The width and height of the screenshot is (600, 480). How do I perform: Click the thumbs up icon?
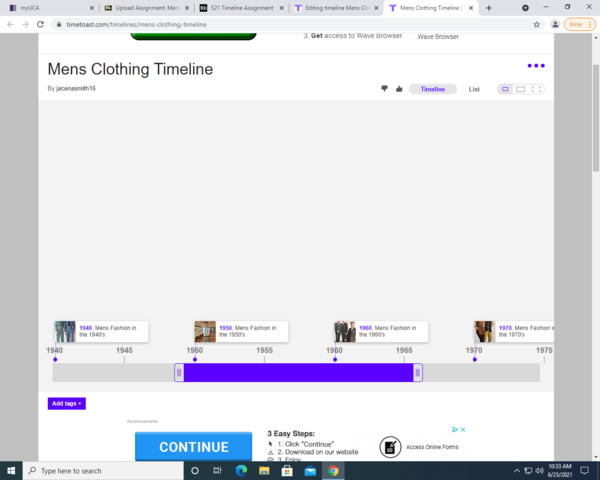click(x=399, y=89)
